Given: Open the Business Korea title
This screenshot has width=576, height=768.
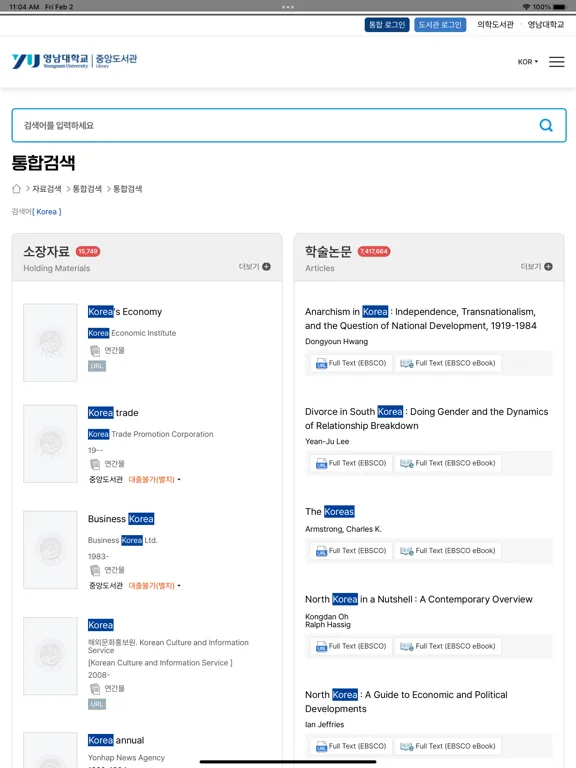Looking at the screenshot, I should pos(121,519).
